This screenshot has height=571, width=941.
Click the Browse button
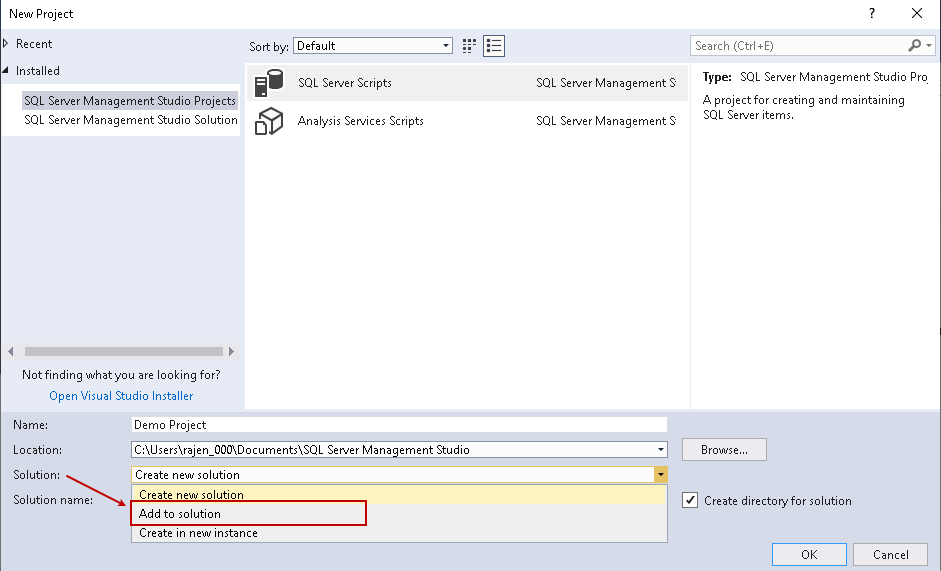pos(724,450)
